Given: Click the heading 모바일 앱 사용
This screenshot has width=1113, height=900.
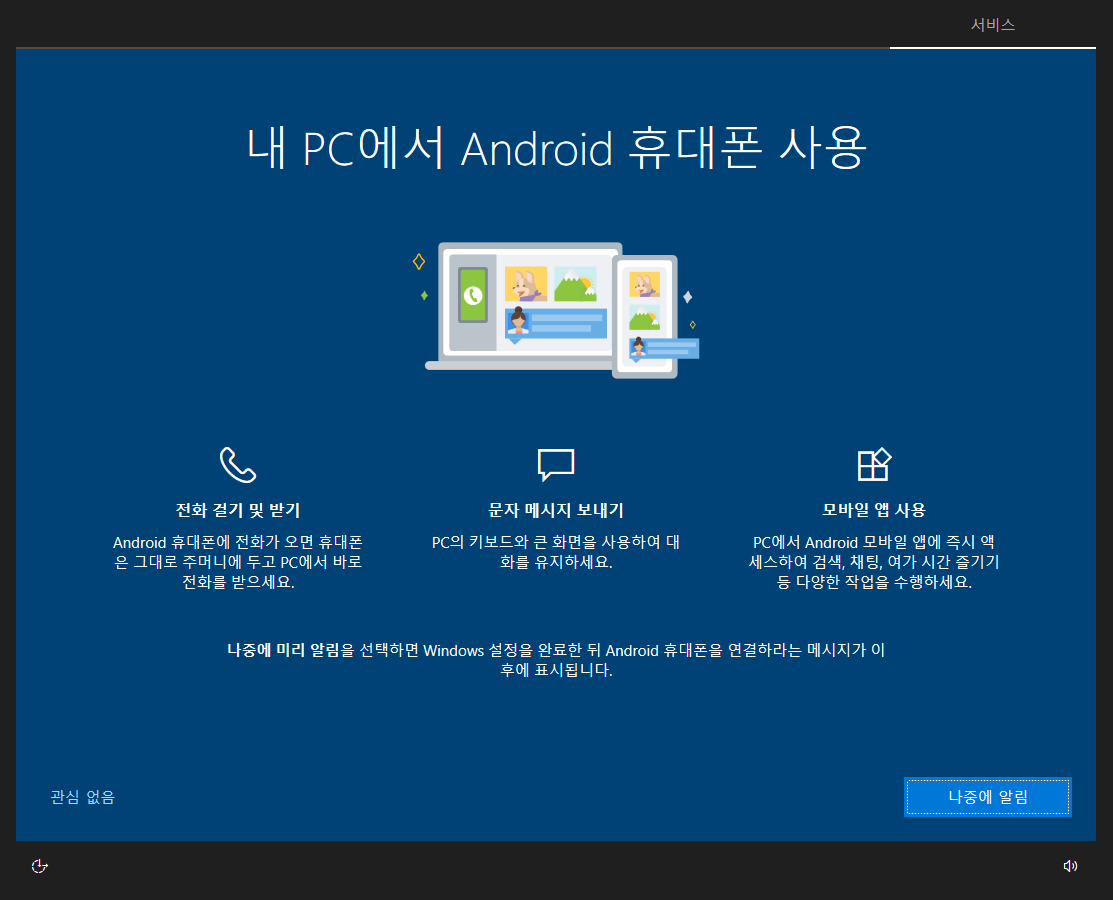Looking at the screenshot, I should coord(874,510).
